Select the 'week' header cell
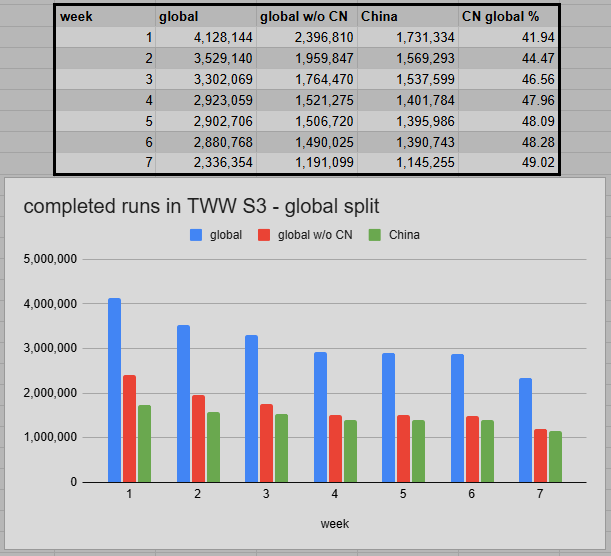Image resolution: width=611 pixels, height=556 pixels. [105, 16]
